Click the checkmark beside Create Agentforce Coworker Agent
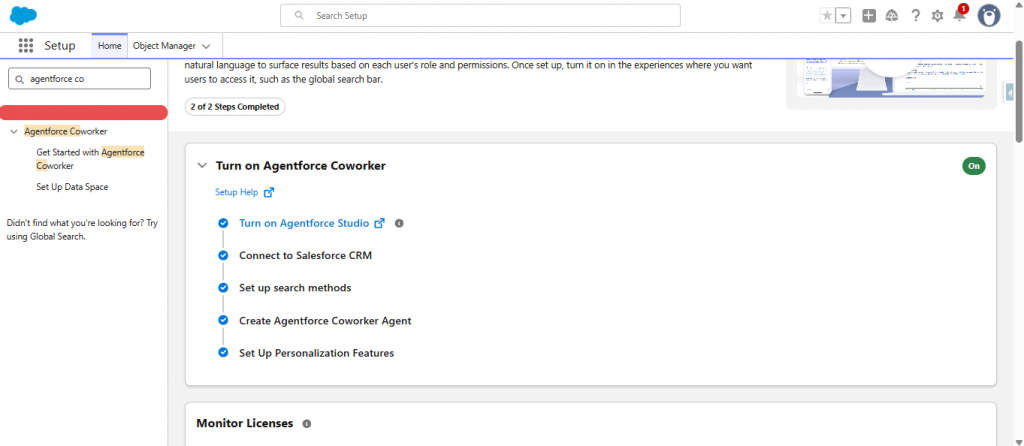Screen dimensions: 1024x446 tap(223, 321)
